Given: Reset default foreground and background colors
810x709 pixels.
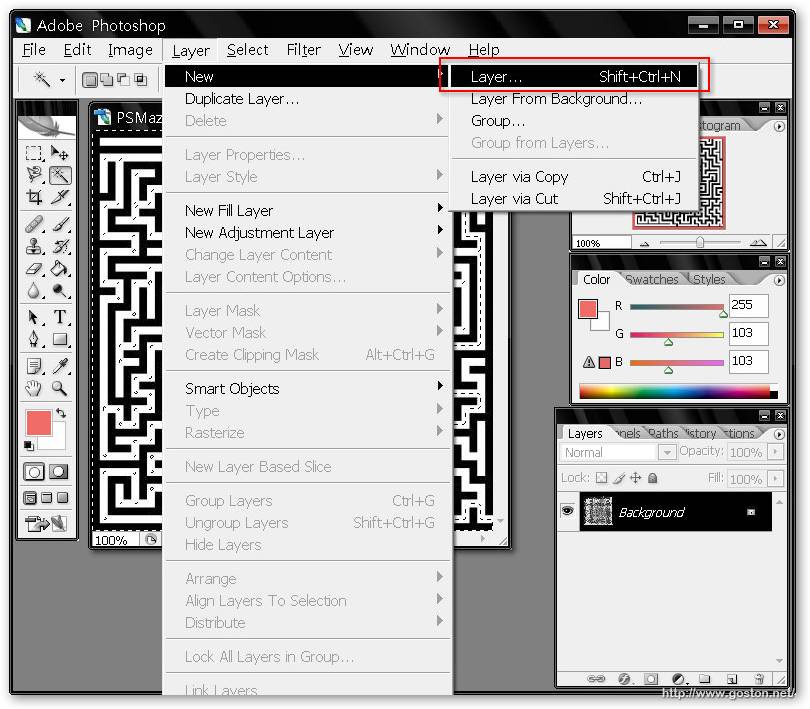Looking at the screenshot, I should tap(29, 445).
